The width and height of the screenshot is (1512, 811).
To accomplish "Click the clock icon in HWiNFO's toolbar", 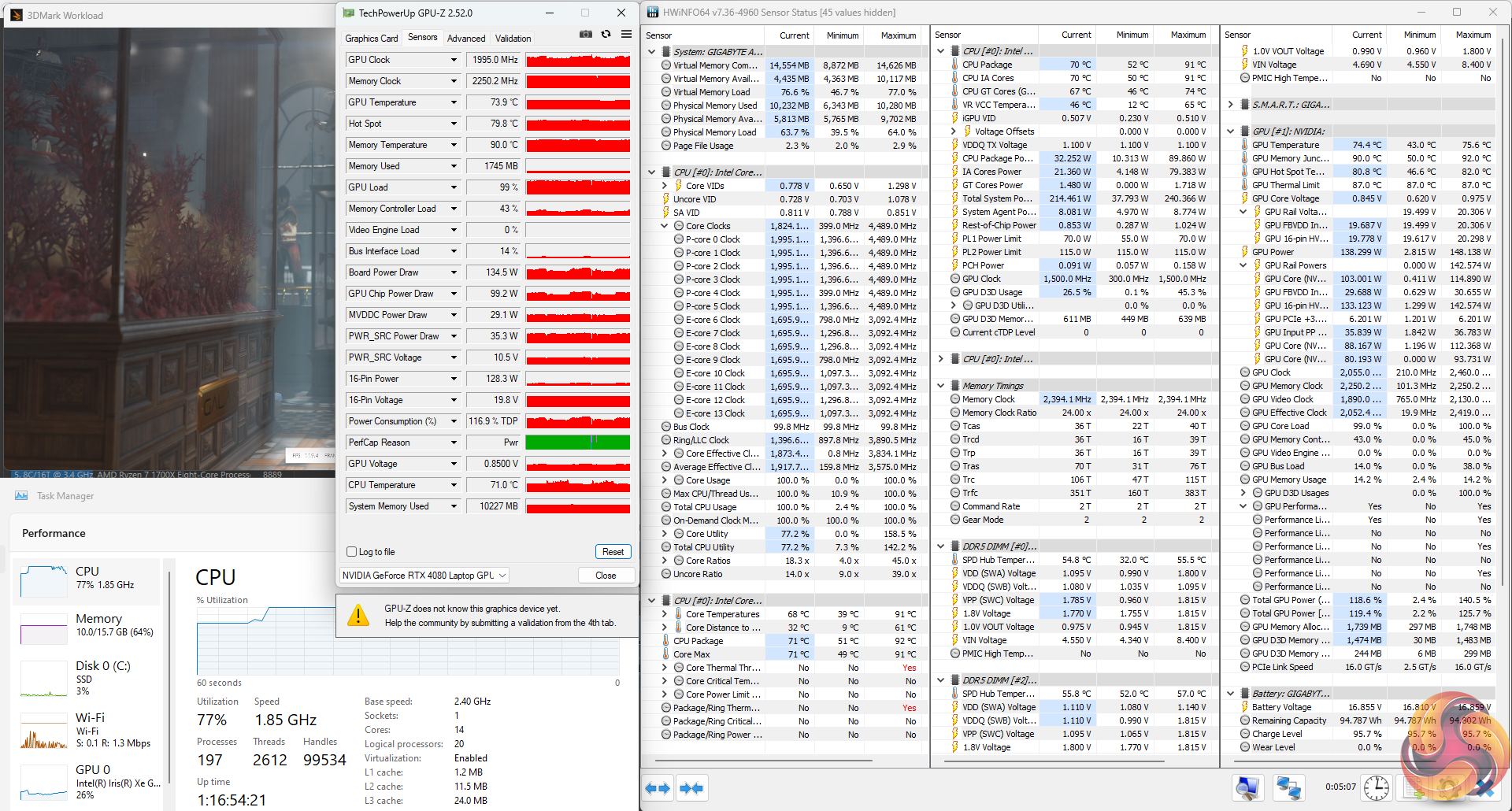I will pos(1377,788).
